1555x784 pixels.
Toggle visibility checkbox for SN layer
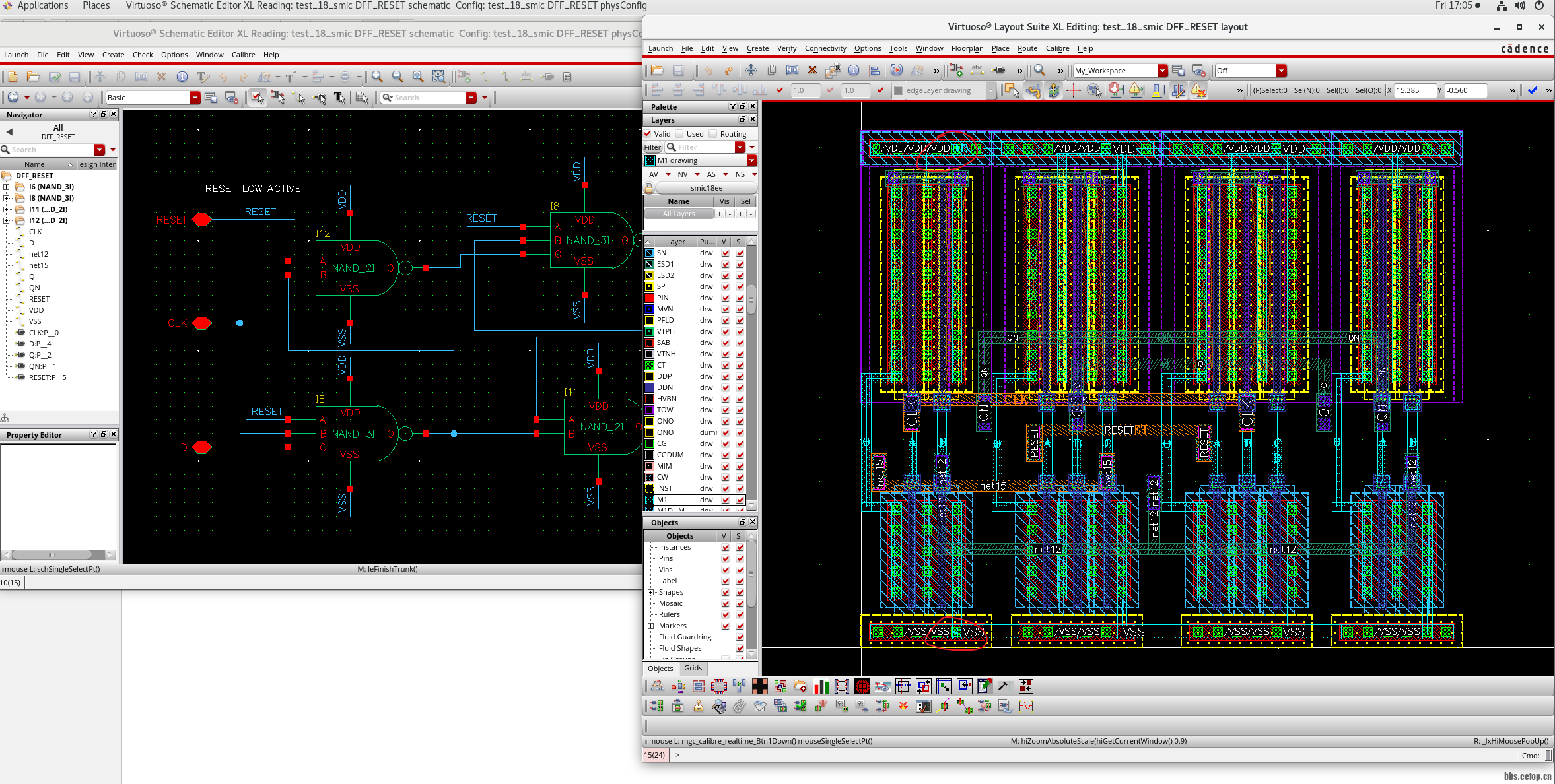(726, 253)
